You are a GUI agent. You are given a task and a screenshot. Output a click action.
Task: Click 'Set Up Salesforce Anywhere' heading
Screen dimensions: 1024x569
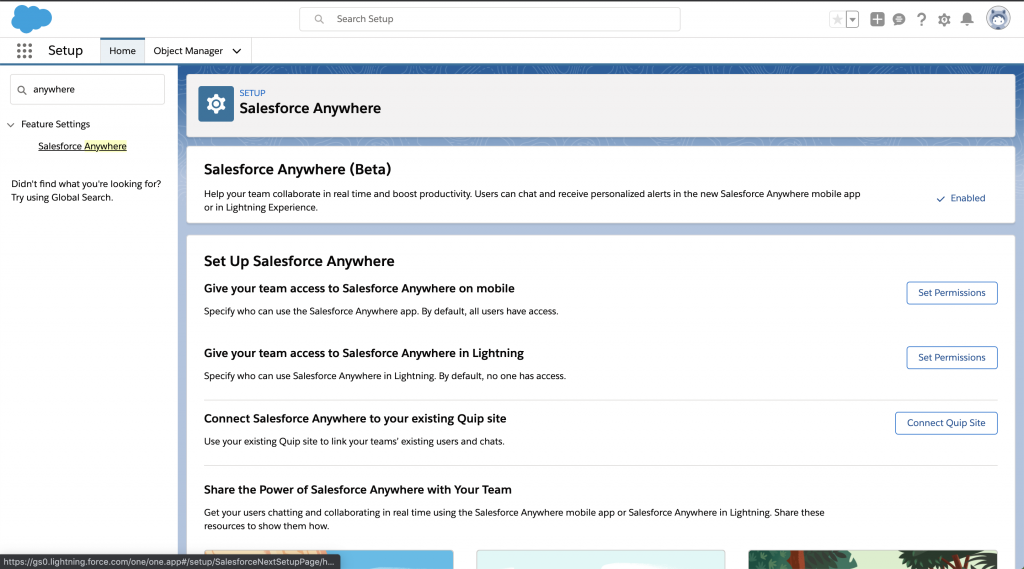[299, 261]
